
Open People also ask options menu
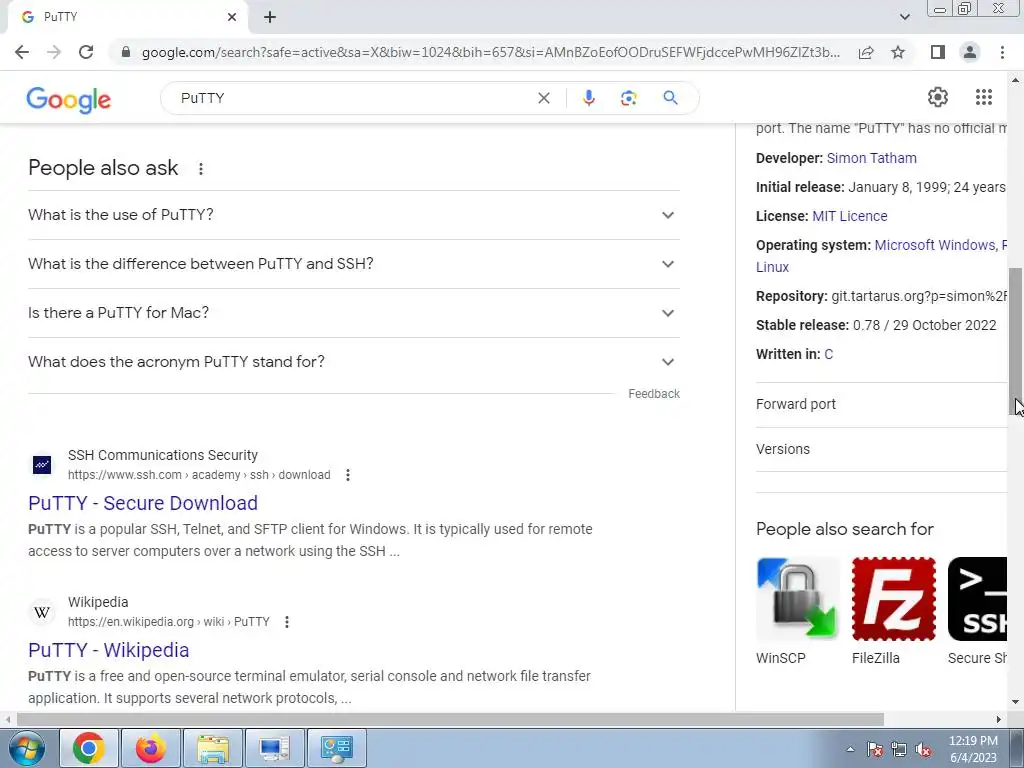201,169
